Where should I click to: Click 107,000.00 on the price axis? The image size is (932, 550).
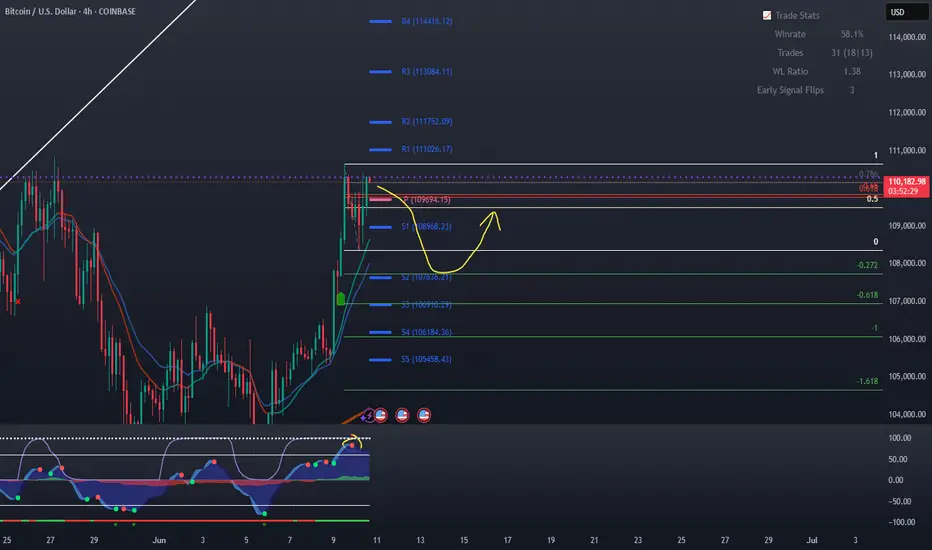[x=907, y=301]
